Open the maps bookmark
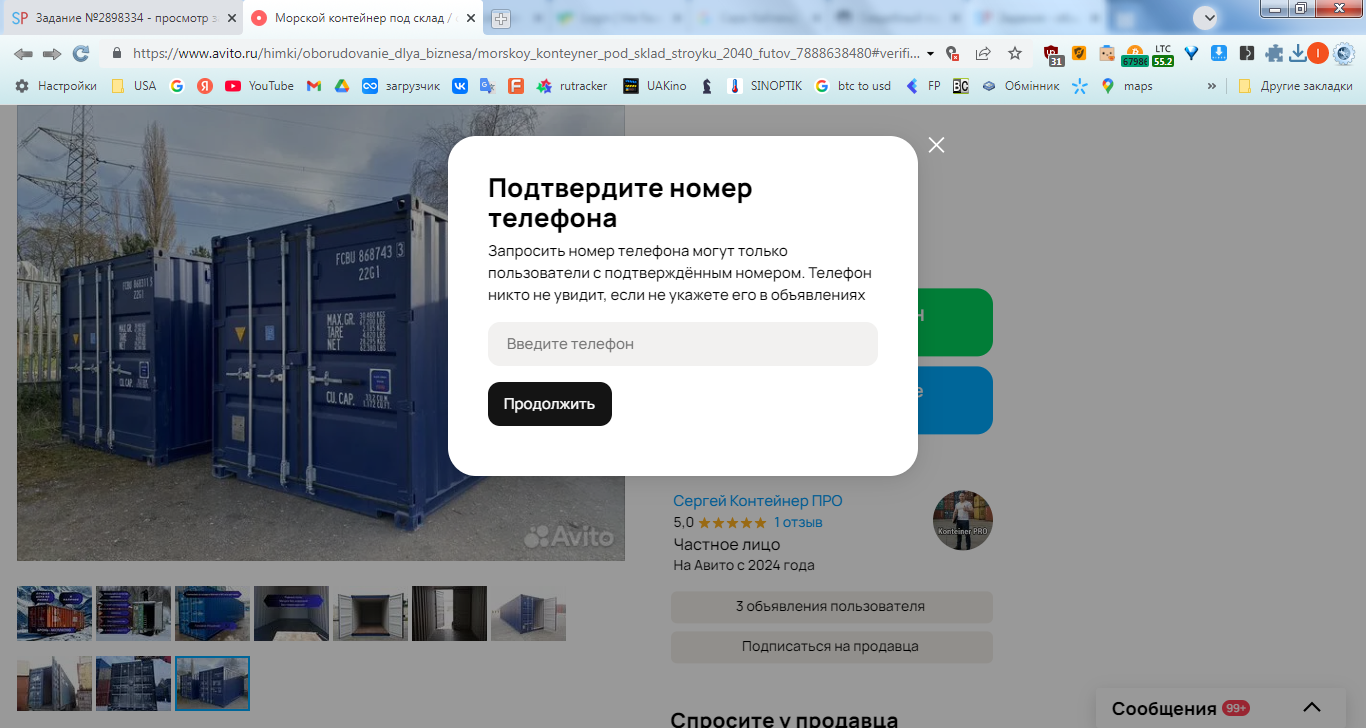Viewport: 1366px width, 728px height. [1126, 86]
